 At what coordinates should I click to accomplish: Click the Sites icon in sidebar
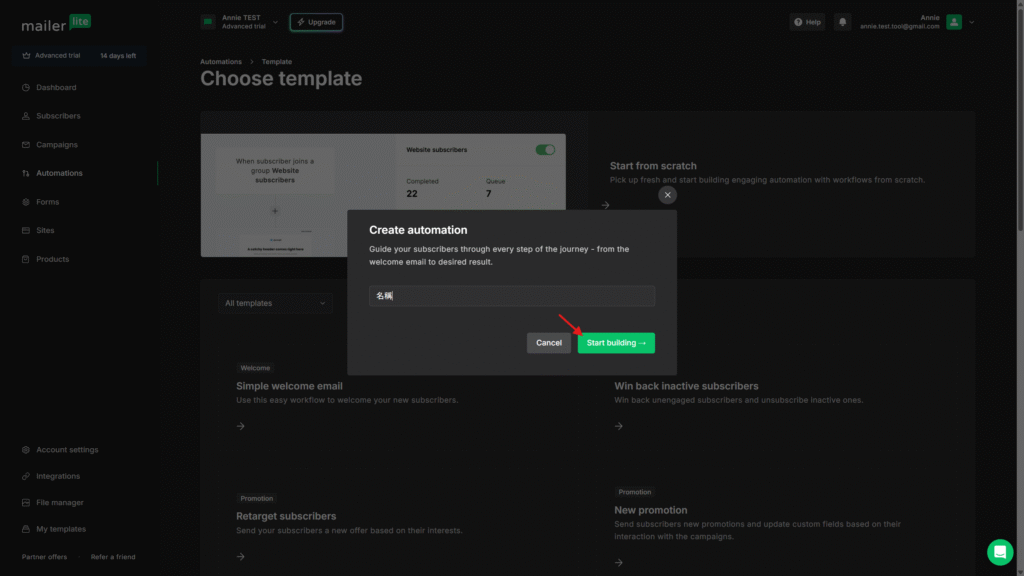tap(26, 231)
